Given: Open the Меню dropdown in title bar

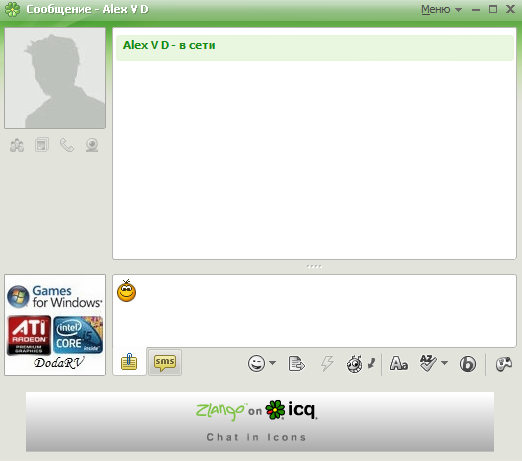Looking at the screenshot, I should (x=441, y=9).
